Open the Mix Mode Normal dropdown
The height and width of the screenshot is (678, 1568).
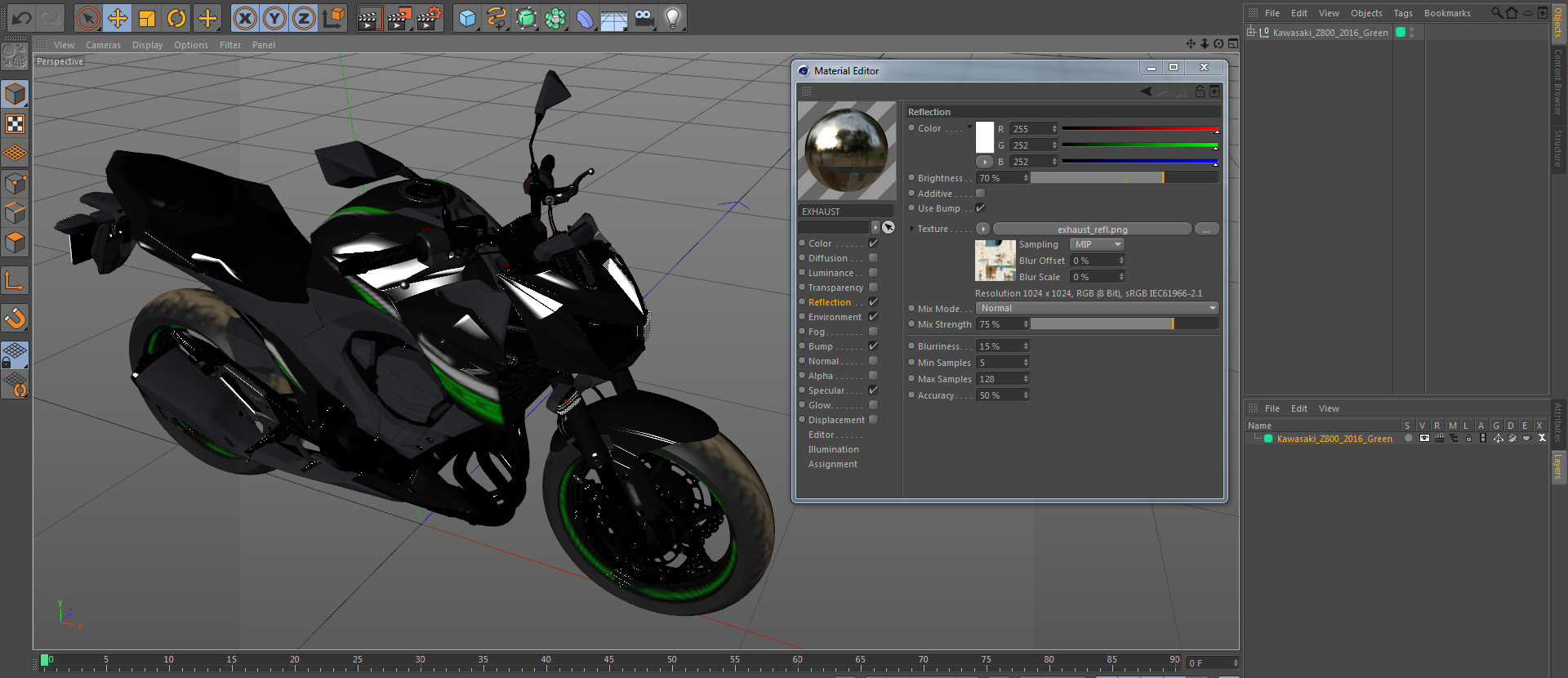pos(1098,308)
